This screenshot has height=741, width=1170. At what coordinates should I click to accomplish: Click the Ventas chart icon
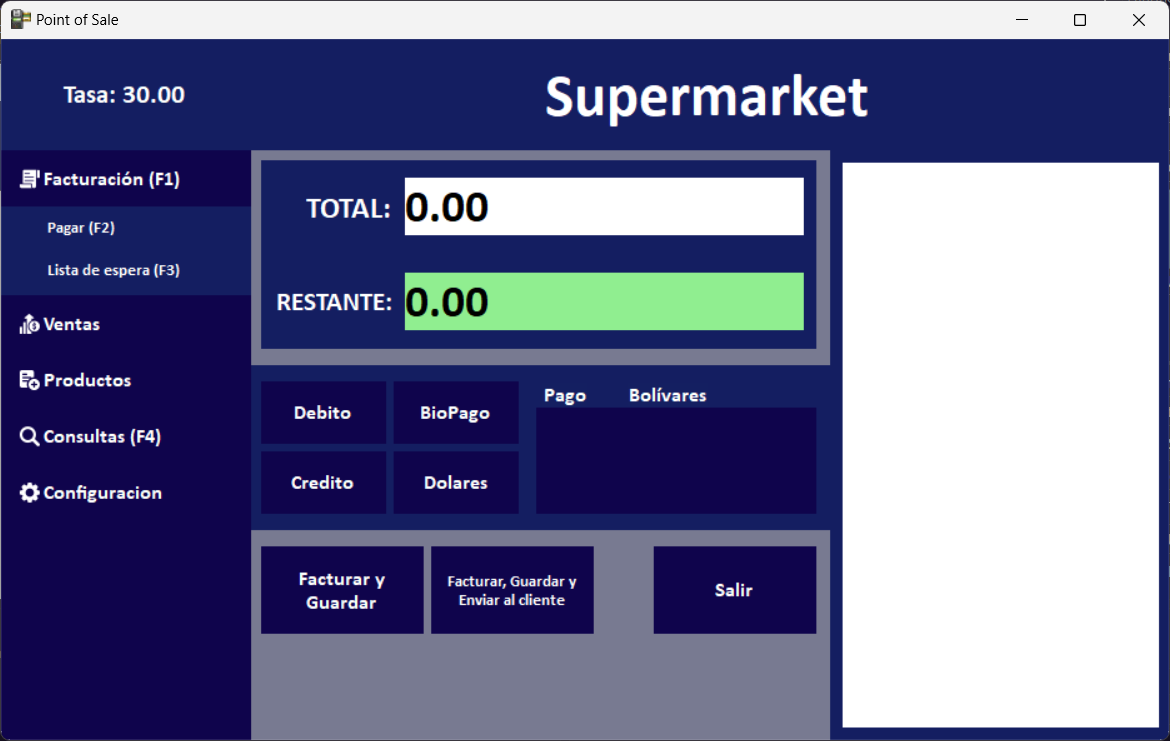click(x=30, y=325)
